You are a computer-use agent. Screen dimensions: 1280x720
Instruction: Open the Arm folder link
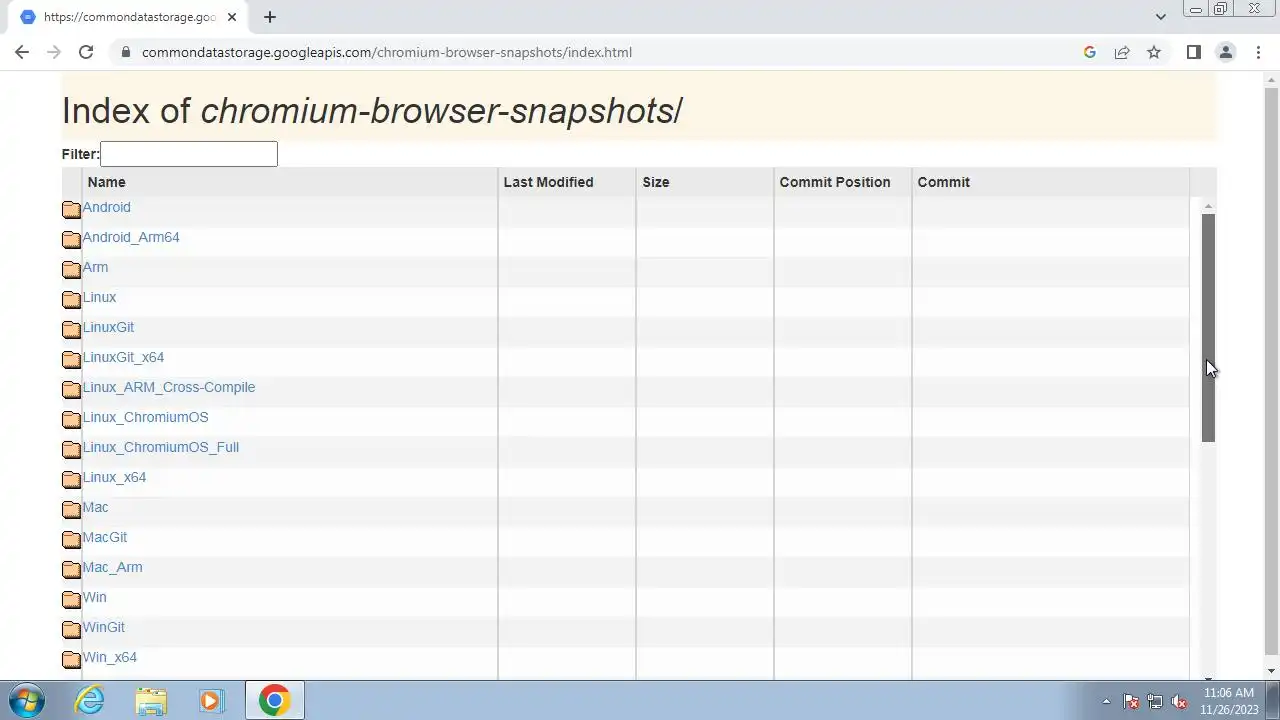[x=95, y=267]
